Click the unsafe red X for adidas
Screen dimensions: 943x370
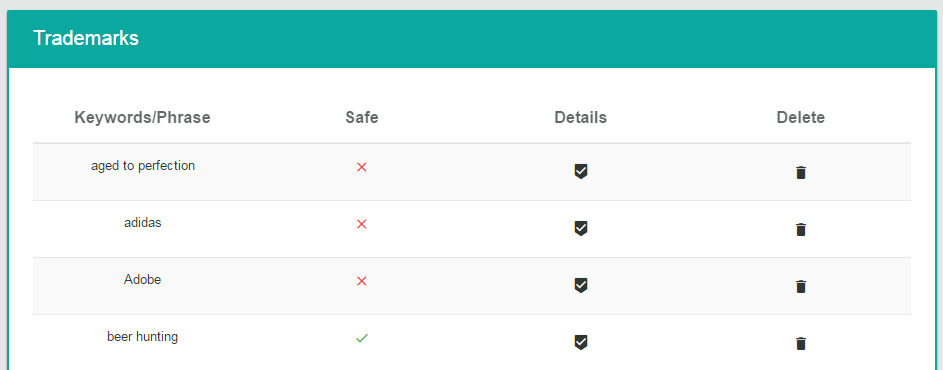pos(361,224)
